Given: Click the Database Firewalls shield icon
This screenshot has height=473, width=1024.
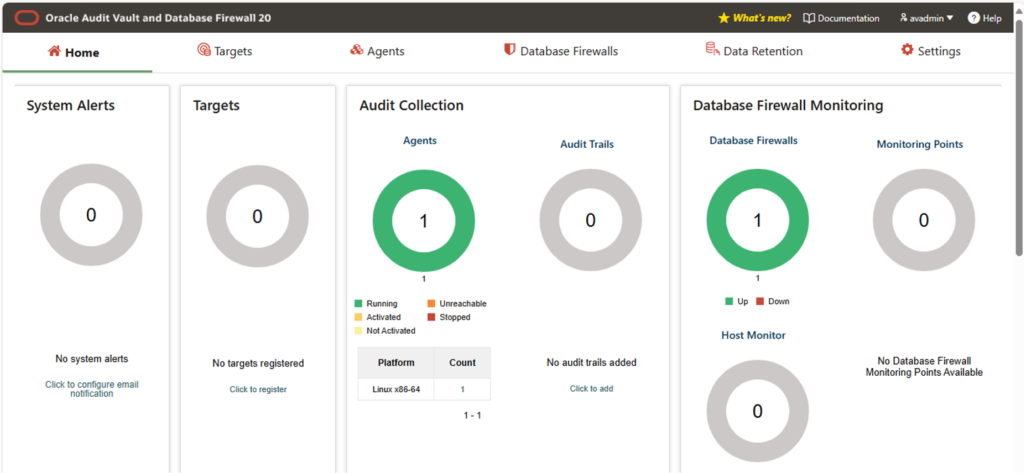Looking at the screenshot, I should pyautogui.click(x=509, y=50).
